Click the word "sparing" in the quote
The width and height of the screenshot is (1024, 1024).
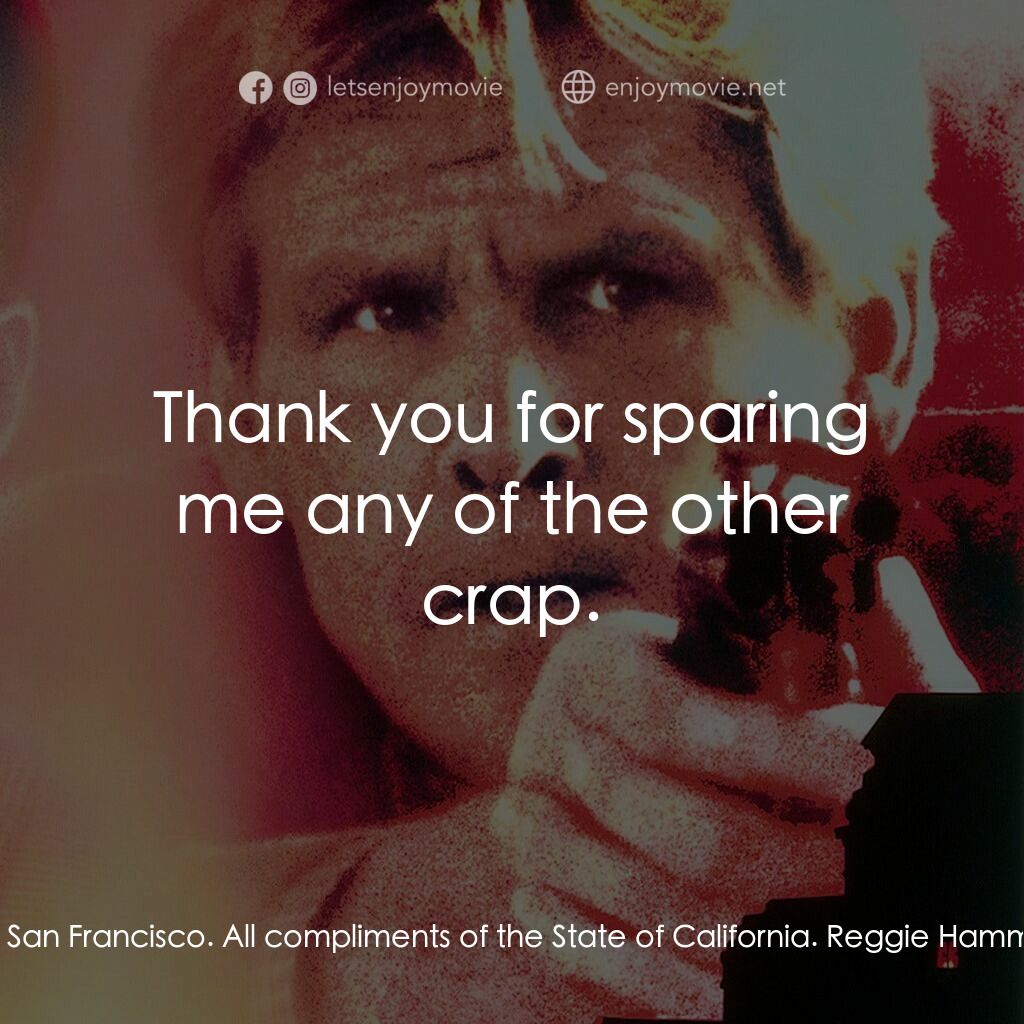(x=745, y=420)
